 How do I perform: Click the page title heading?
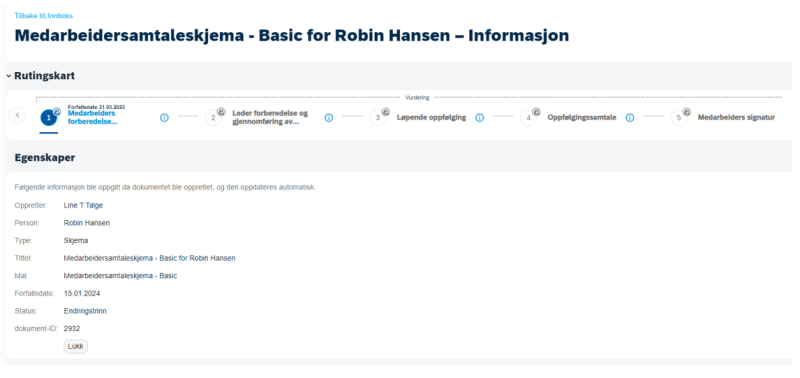(292, 35)
